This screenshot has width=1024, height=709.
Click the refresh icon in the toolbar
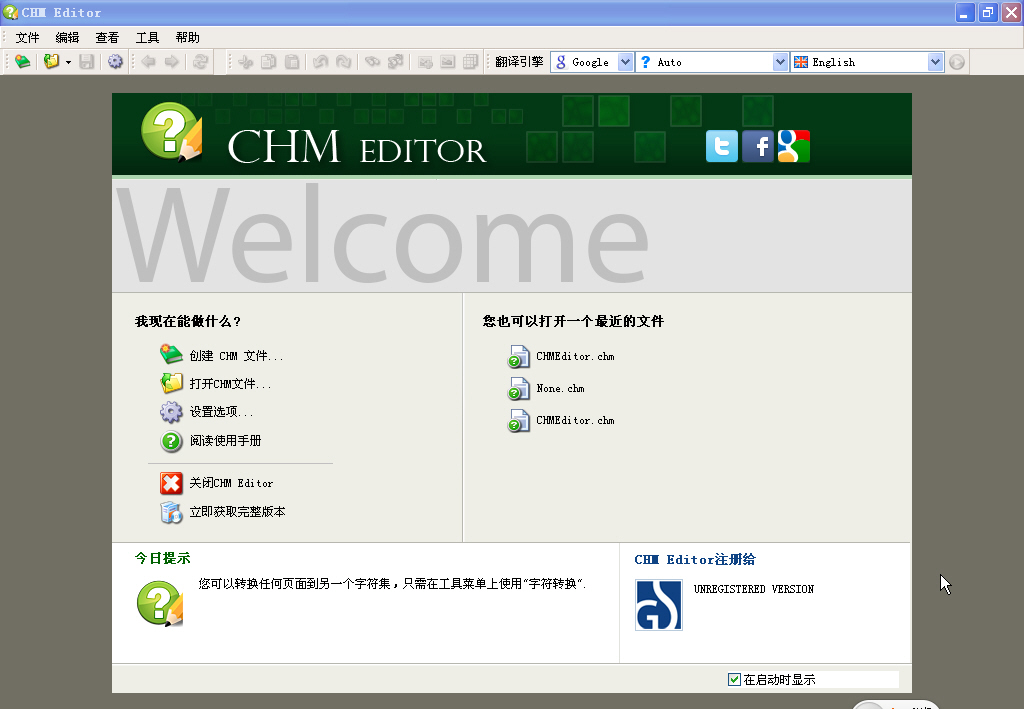coord(199,61)
